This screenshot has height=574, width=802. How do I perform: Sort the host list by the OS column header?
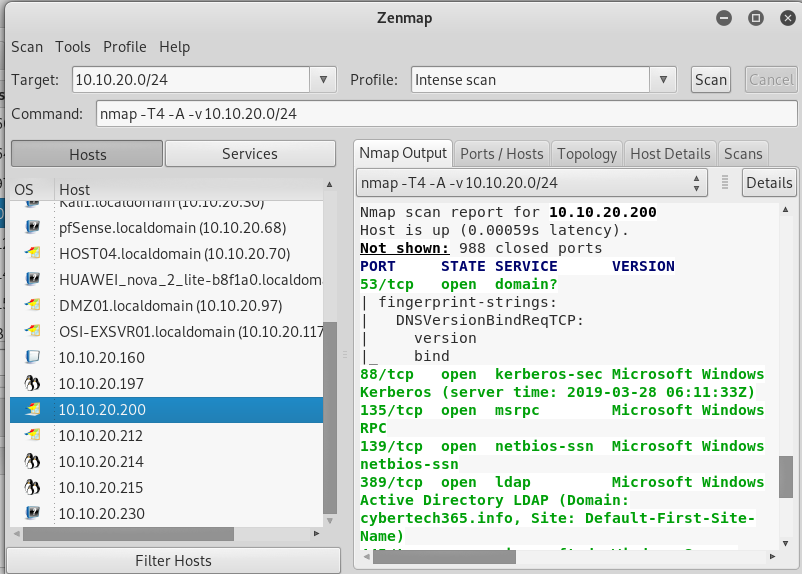click(x=32, y=190)
